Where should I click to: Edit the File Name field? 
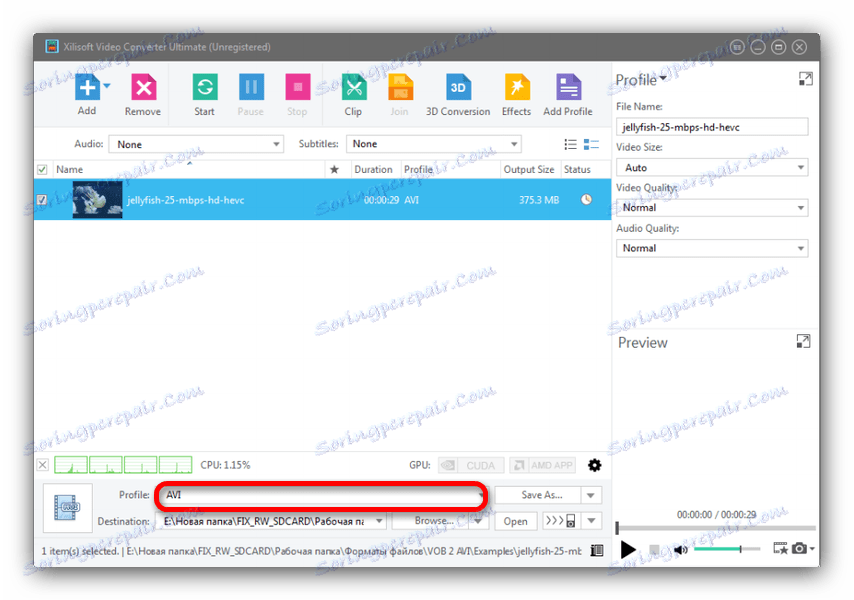712,127
